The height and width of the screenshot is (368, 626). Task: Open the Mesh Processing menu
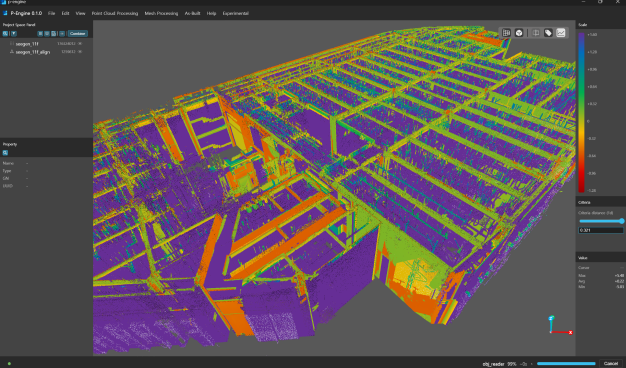coord(161,14)
